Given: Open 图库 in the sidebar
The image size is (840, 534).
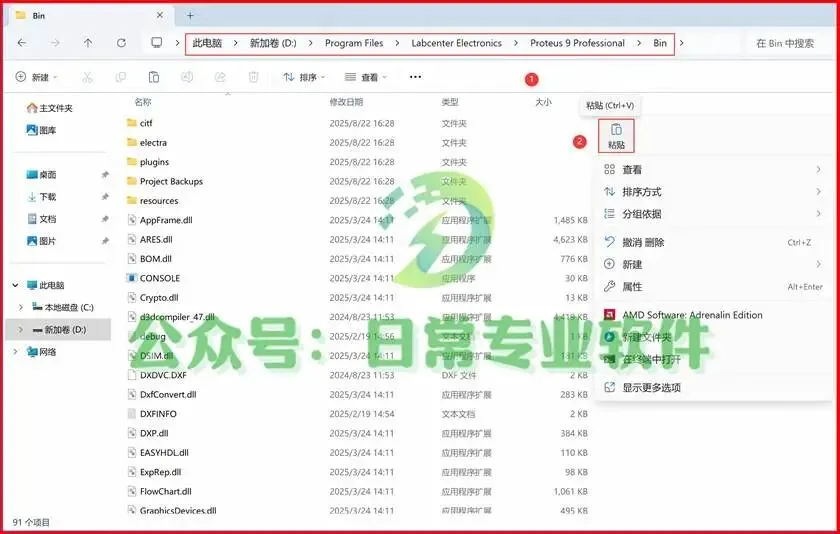Looking at the screenshot, I should [x=41, y=130].
